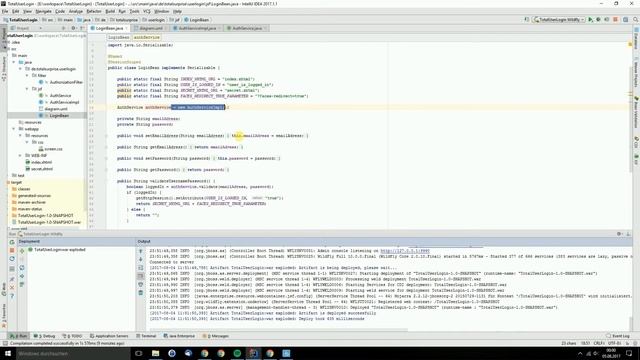Open the VCS menu

(x=147, y=11)
